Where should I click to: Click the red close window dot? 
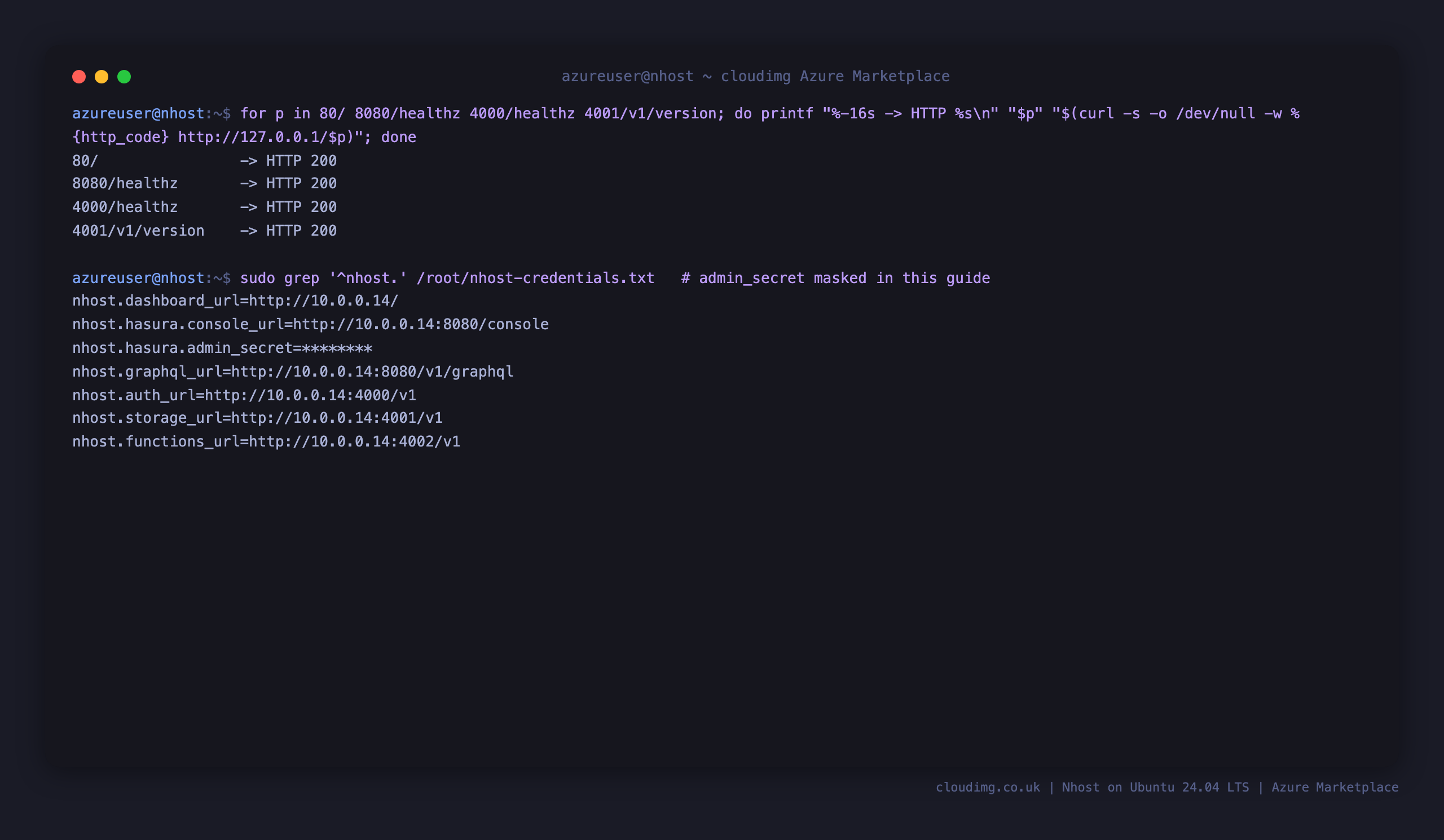click(79, 77)
